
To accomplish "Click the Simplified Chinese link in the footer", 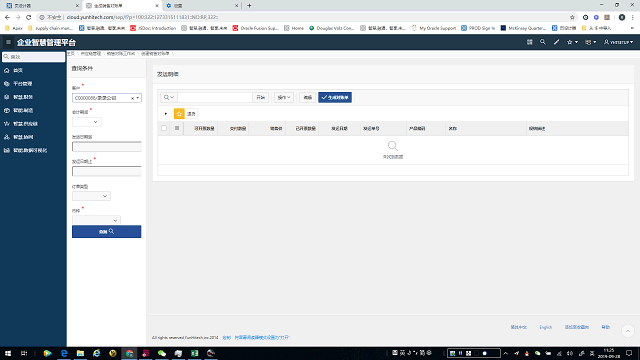I will tap(518, 327).
